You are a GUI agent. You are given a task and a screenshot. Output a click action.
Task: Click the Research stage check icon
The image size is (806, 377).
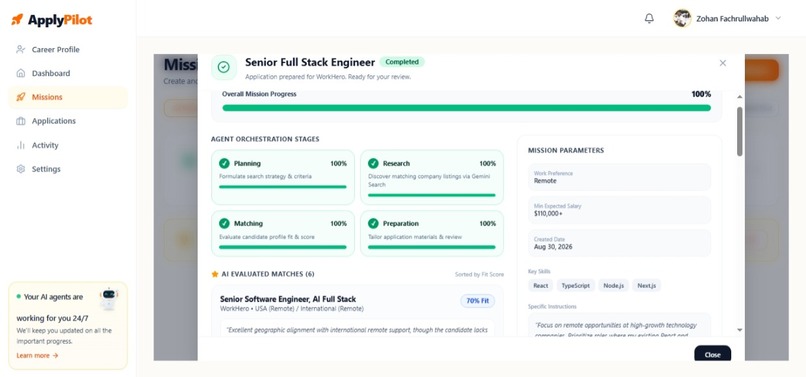[373, 163]
